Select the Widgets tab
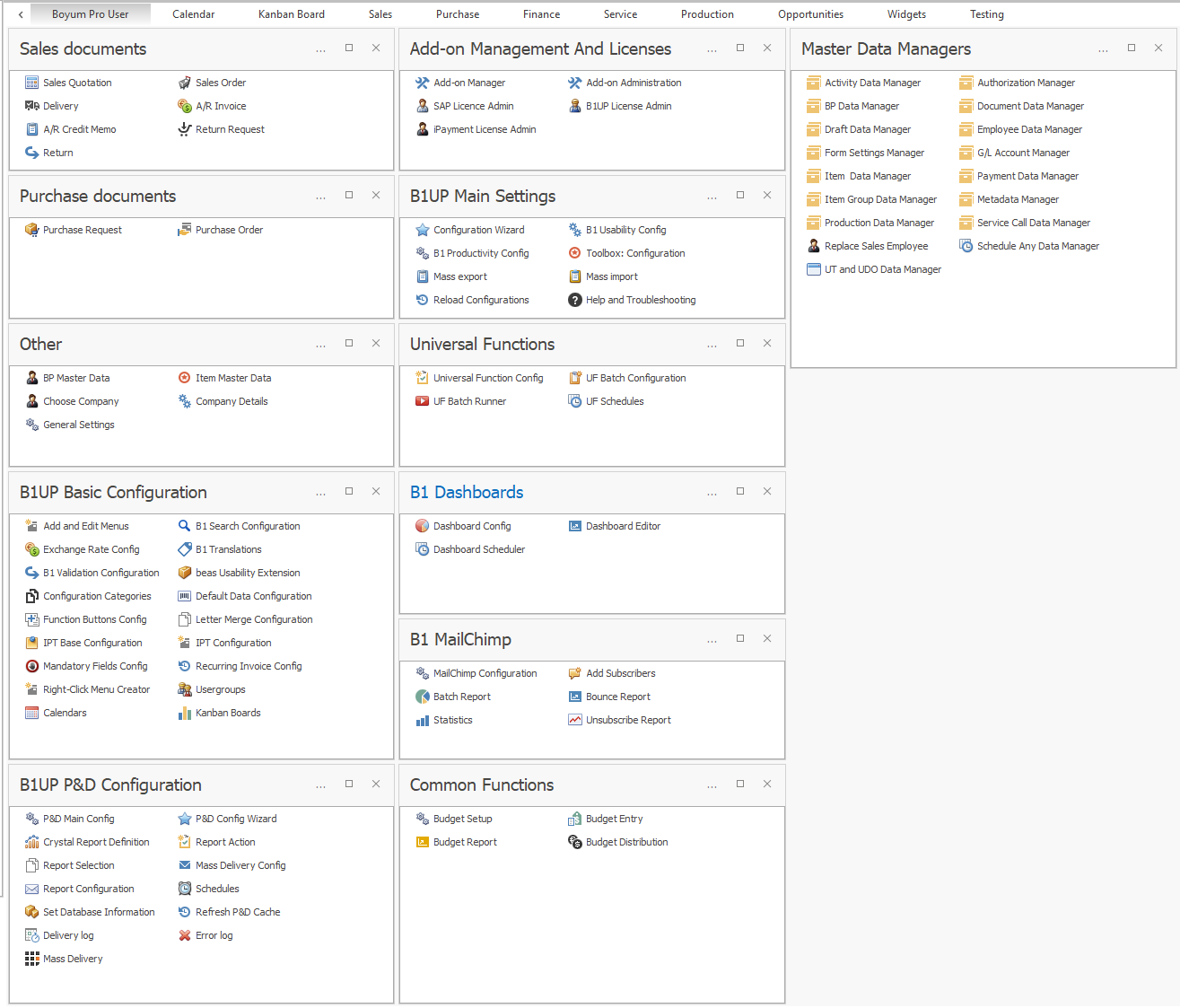The height and width of the screenshot is (1008, 1180). point(907,14)
